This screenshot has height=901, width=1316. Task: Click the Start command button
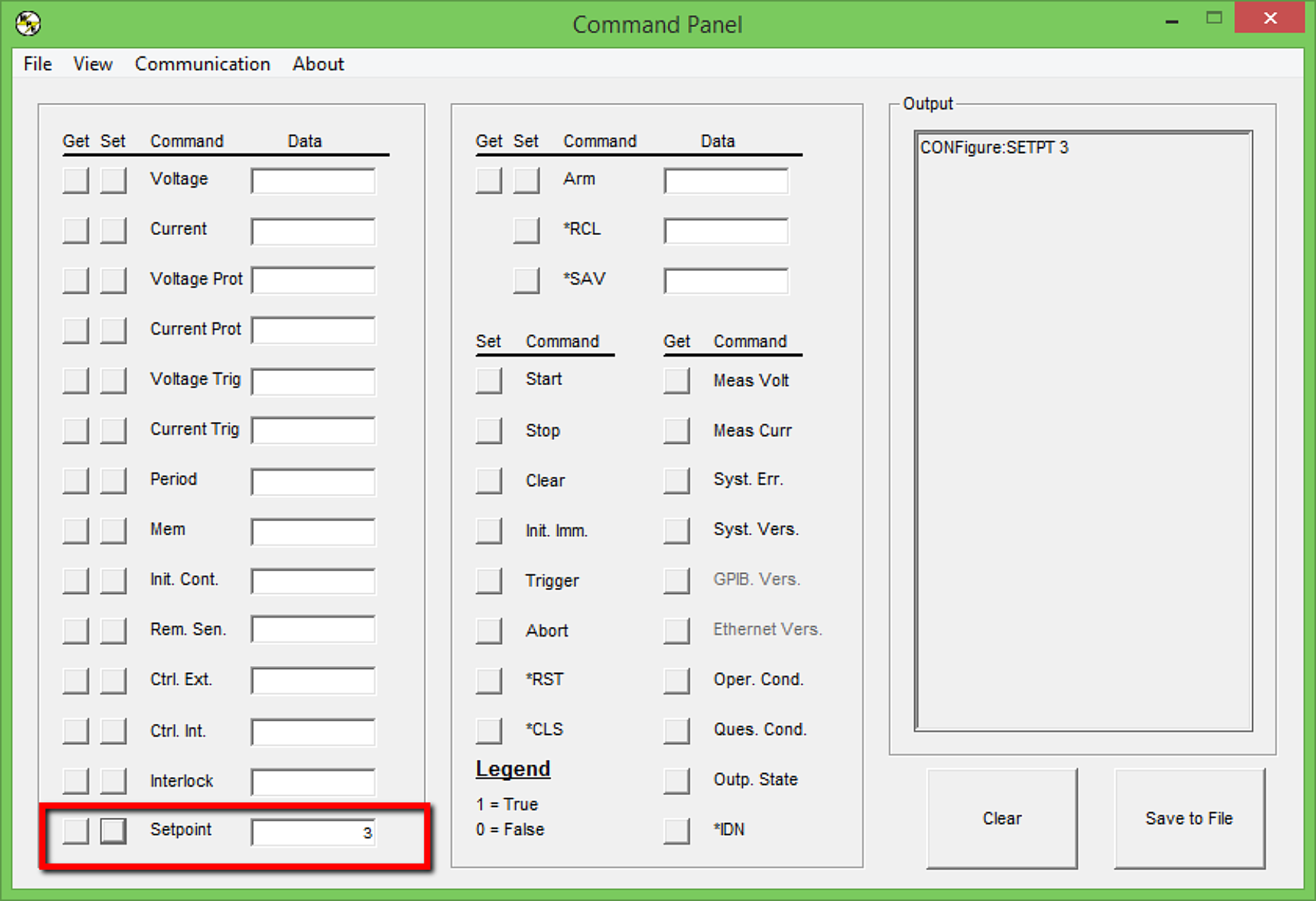(489, 381)
